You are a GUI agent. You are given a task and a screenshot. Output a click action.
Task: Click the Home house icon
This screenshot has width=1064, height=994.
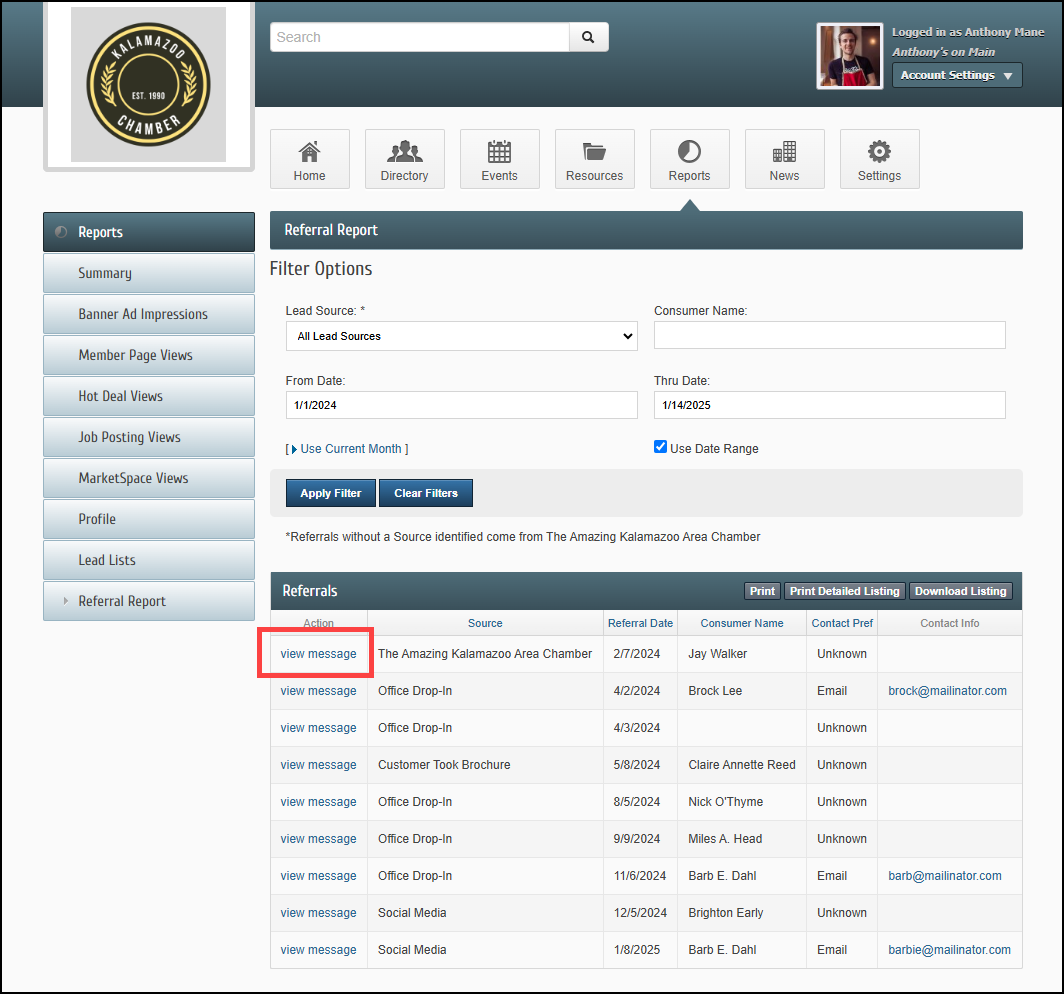point(310,152)
